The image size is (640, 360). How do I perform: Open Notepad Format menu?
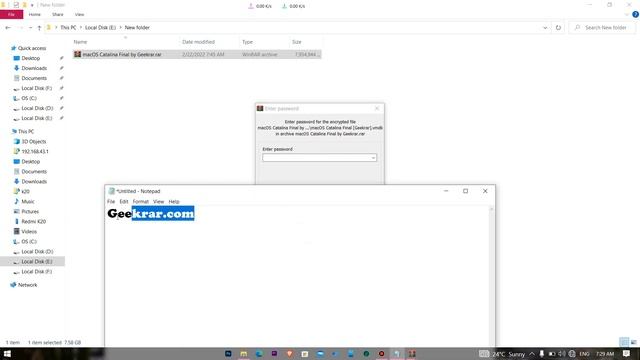coord(140,202)
